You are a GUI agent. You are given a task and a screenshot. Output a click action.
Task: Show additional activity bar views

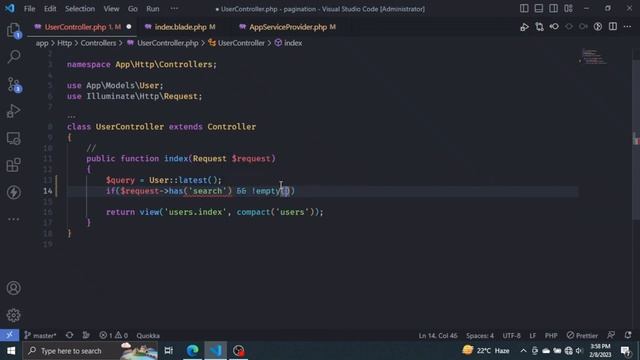click(13, 219)
